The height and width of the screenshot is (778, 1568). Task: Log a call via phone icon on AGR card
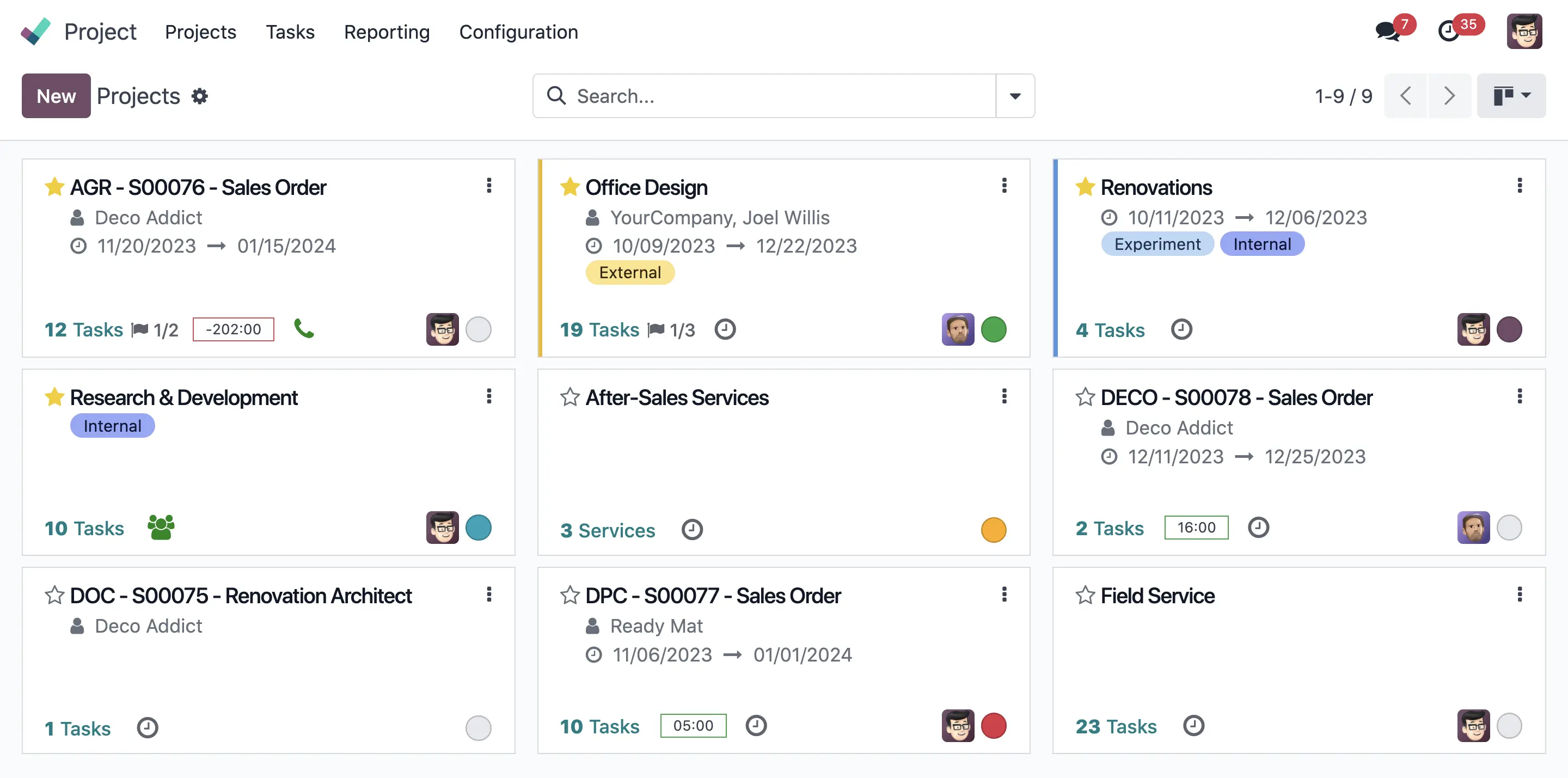304,329
